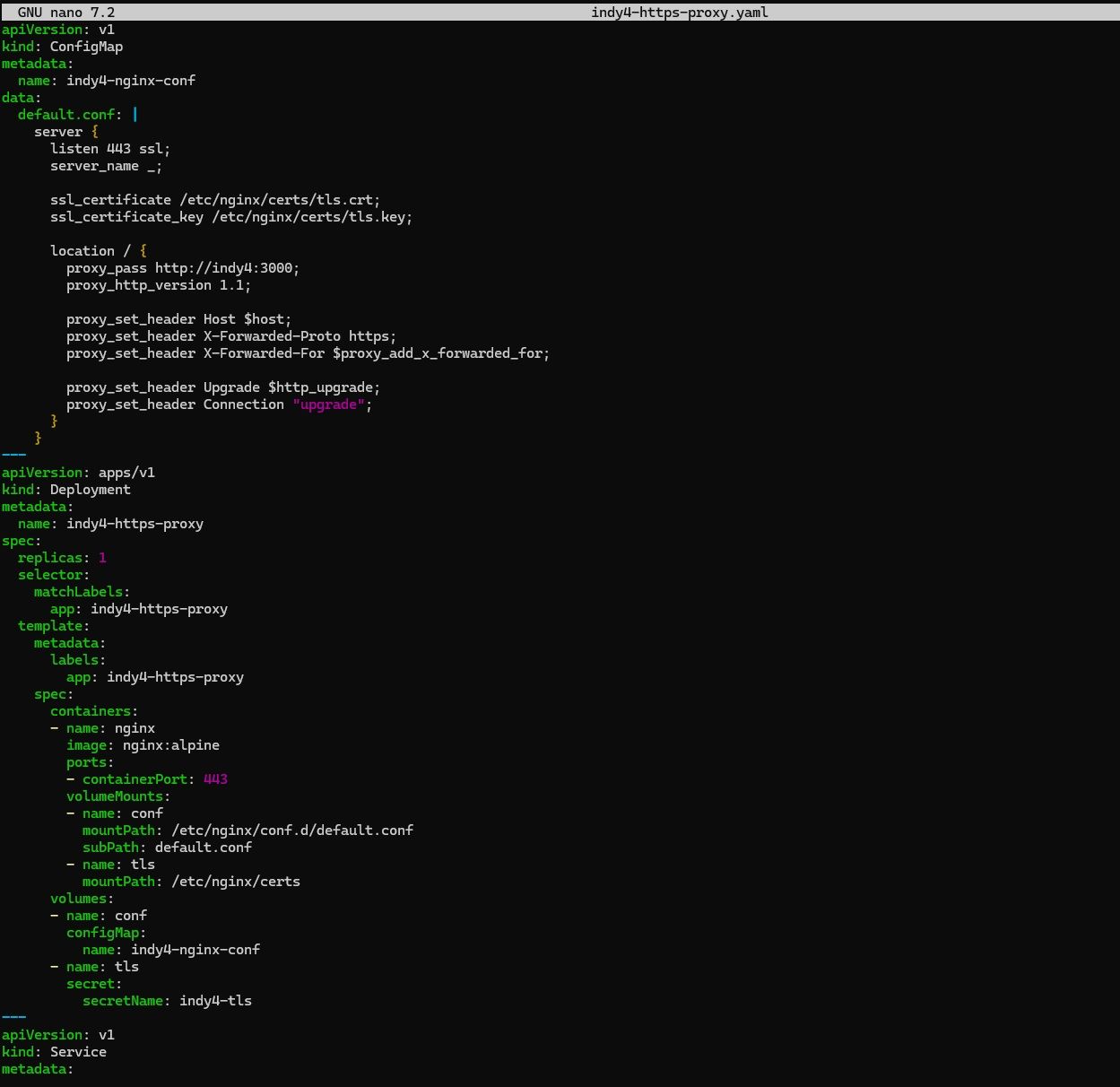1120x1087 pixels.
Task: Click the 'volumeMounts:' key
Action: click(x=118, y=796)
